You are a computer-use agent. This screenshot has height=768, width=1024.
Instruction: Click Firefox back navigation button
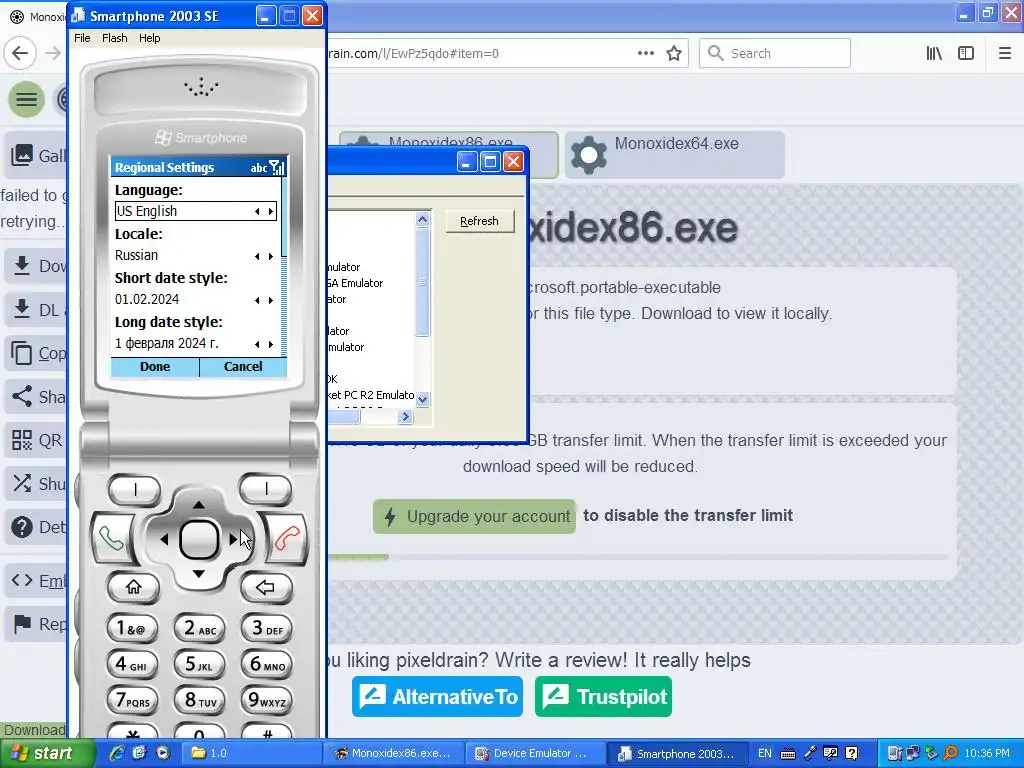(20, 54)
